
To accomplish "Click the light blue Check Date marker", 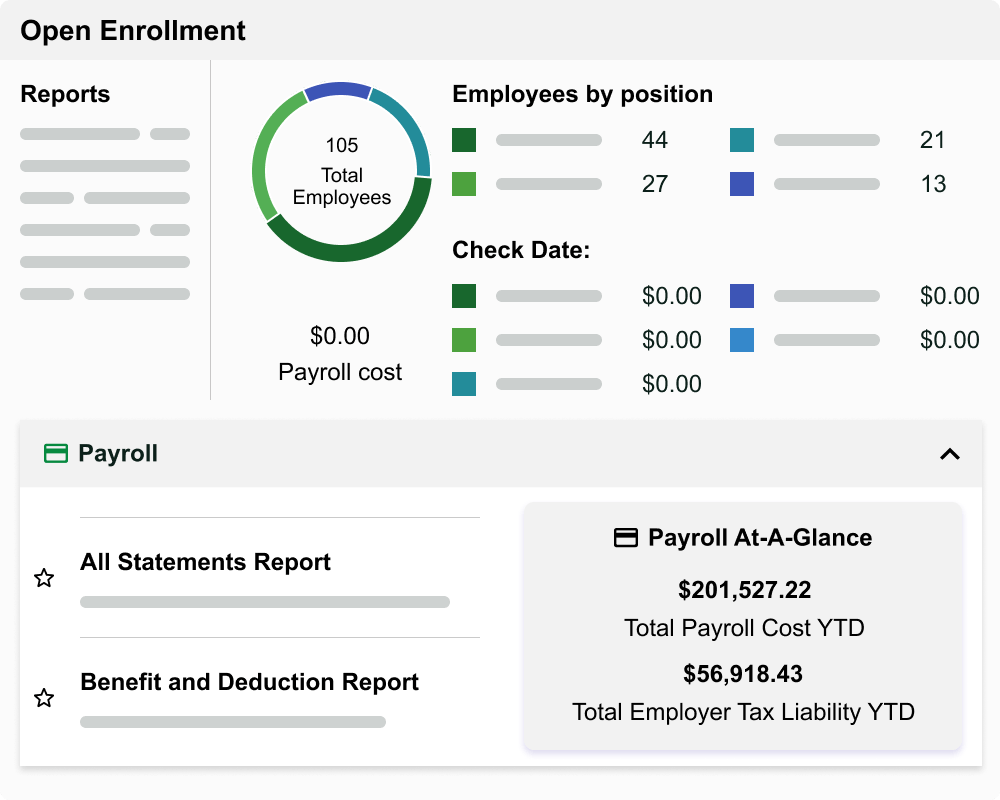I will click(741, 340).
